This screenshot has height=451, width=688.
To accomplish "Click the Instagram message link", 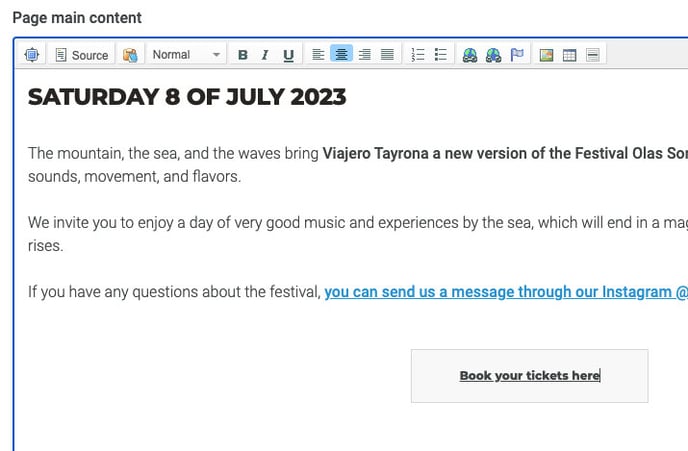I will pyautogui.click(x=500, y=292).
